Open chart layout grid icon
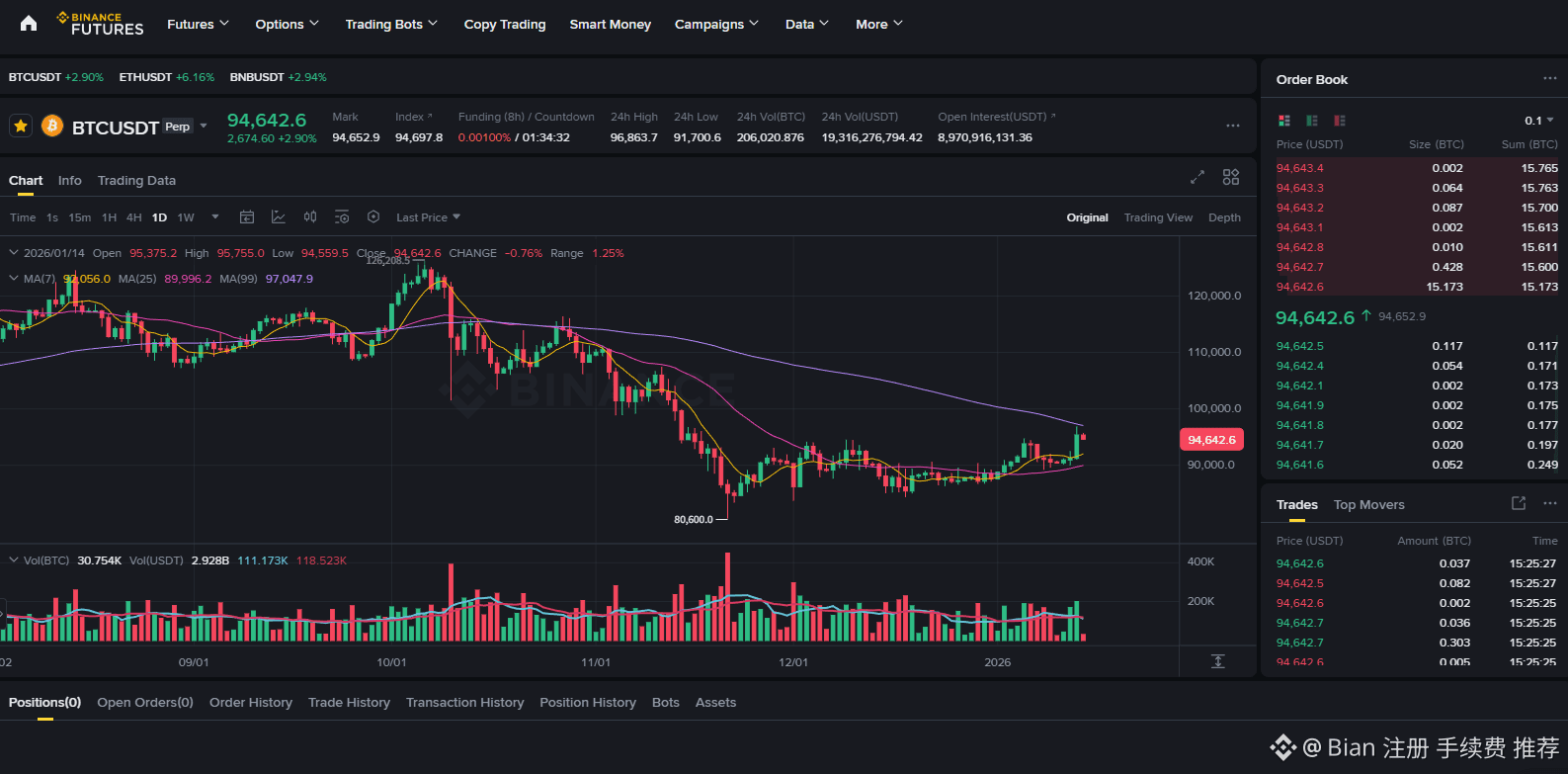The height and width of the screenshot is (774, 1568). (1231, 177)
